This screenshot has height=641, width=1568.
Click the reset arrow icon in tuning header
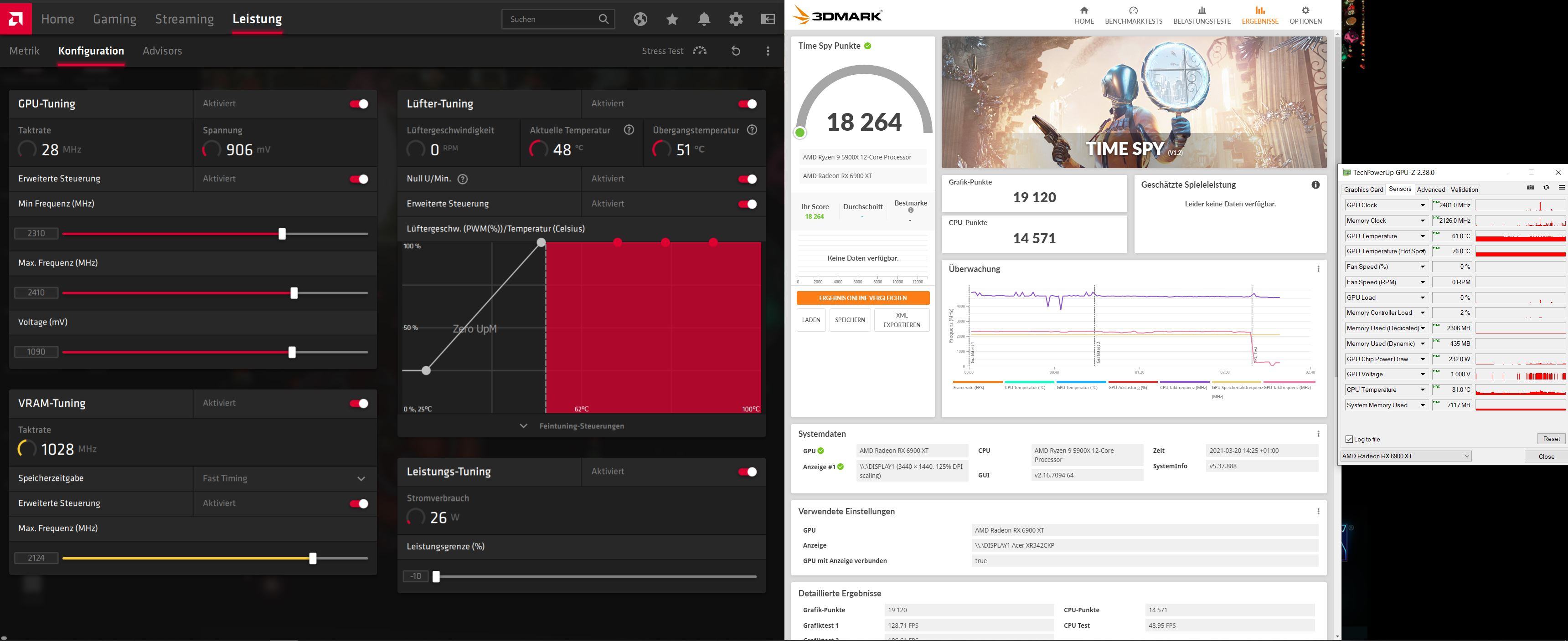pyautogui.click(x=735, y=51)
